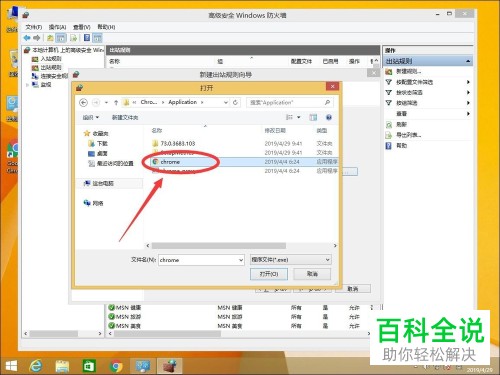Sort files by 类型 (Type) column header
500x375 pixels.
[322, 130]
